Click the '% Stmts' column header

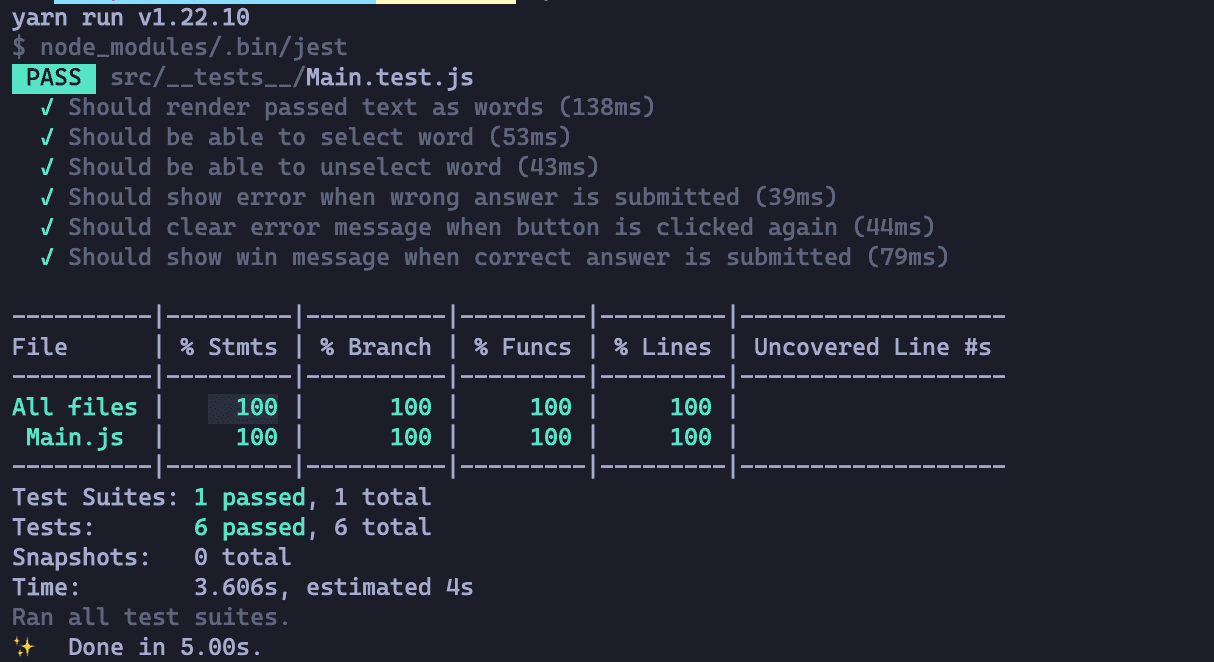pos(229,347)
